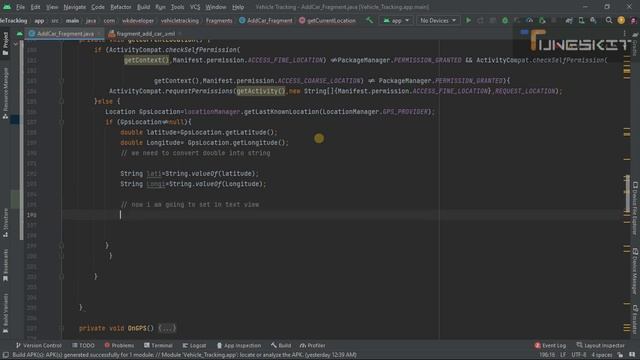The height and width of the screenshot is (360, 640).
Task: Open the Navigate menu
Action: [75, 7]
